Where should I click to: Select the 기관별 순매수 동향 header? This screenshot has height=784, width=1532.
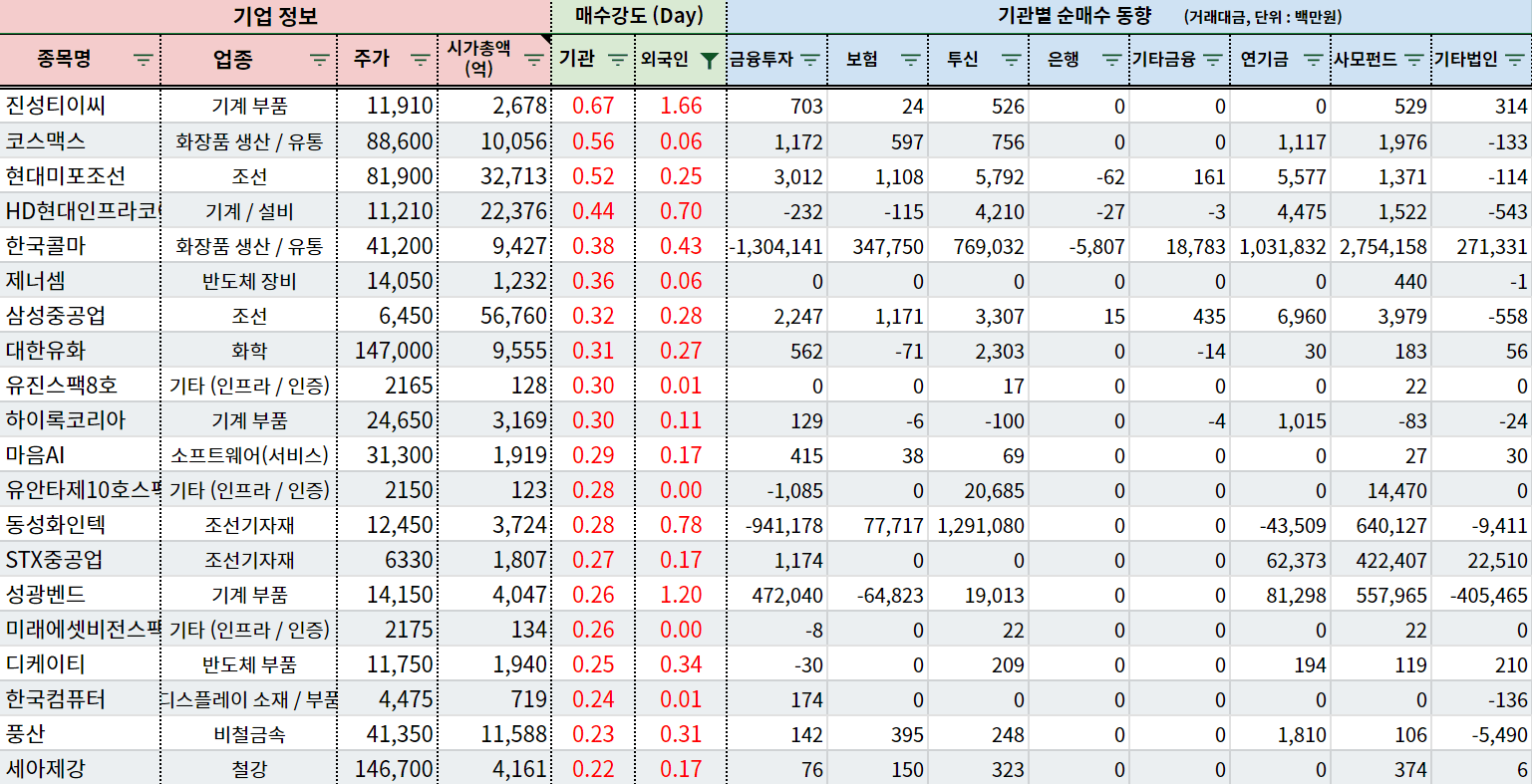pyautogui.click(x=1073, y=16)
